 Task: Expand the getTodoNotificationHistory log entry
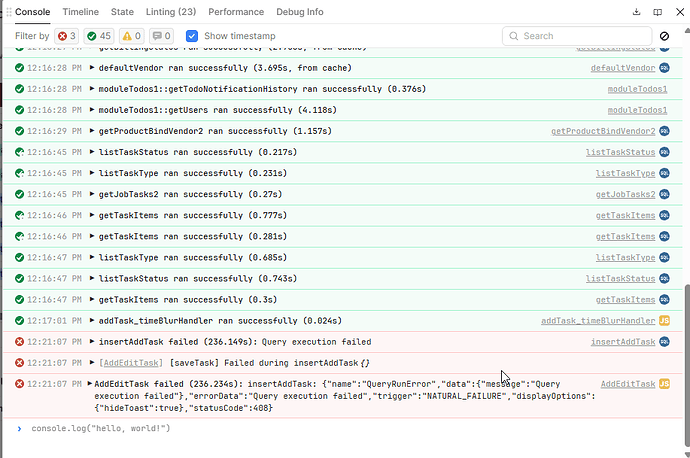coord(92,89)
